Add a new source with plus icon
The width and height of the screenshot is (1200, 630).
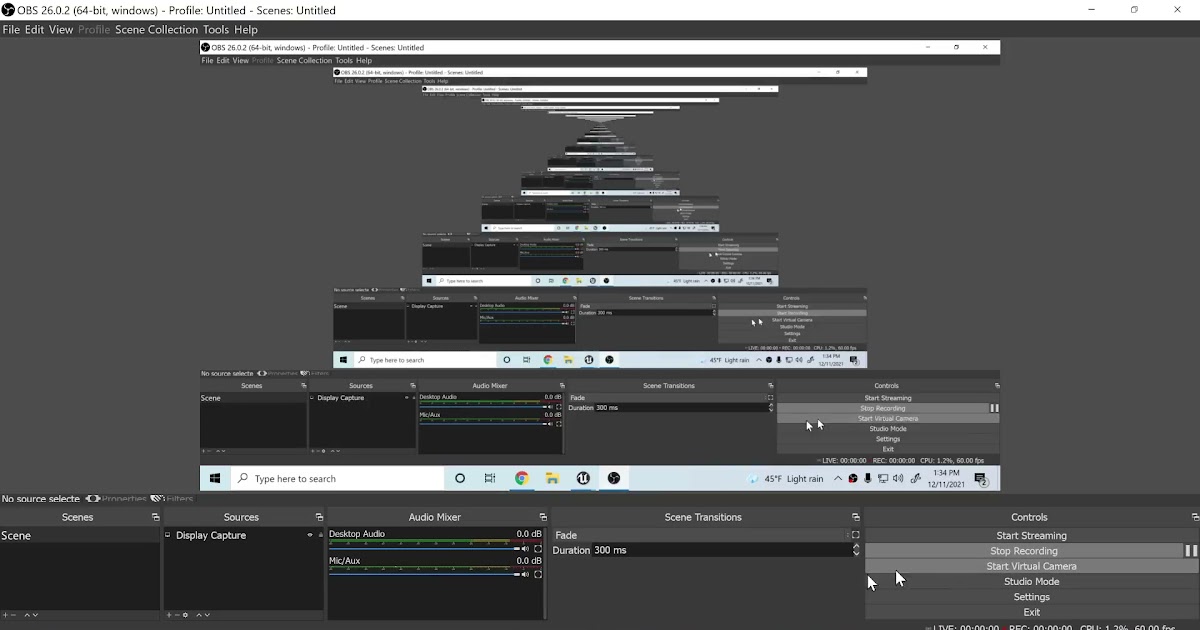tap(169, 615)
